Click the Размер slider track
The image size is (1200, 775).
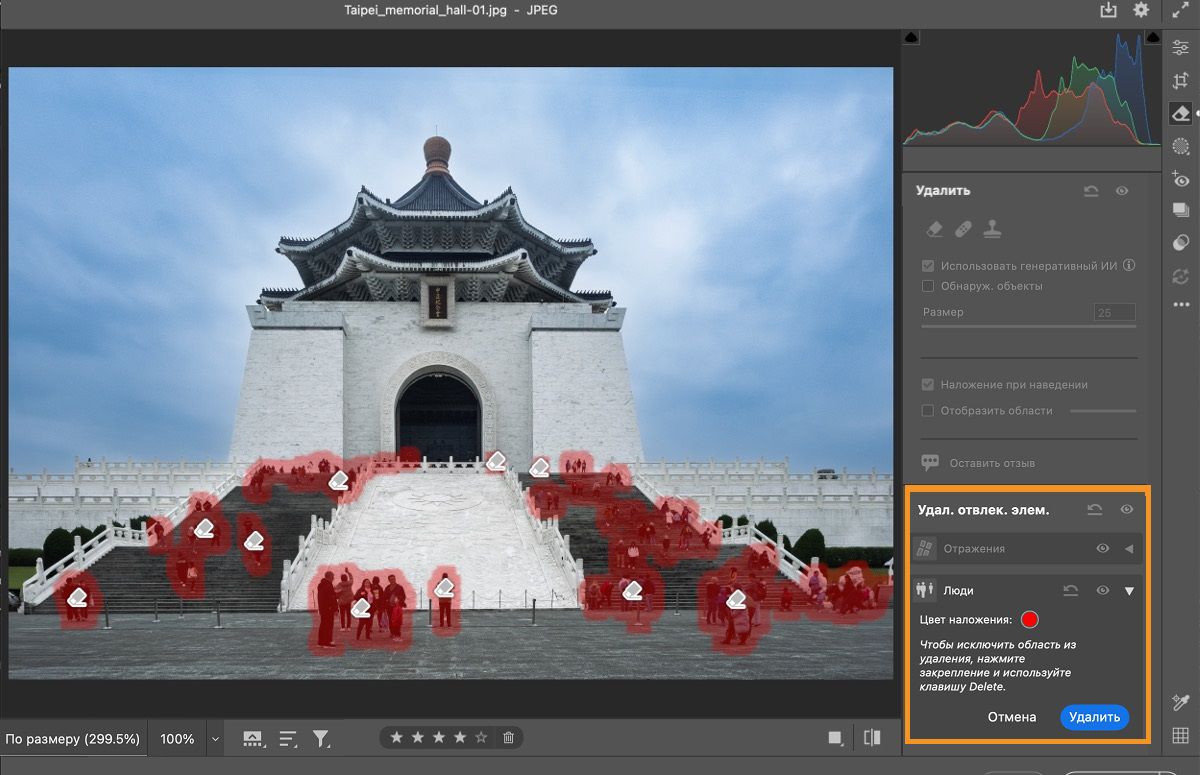(x=1029, y=325)
